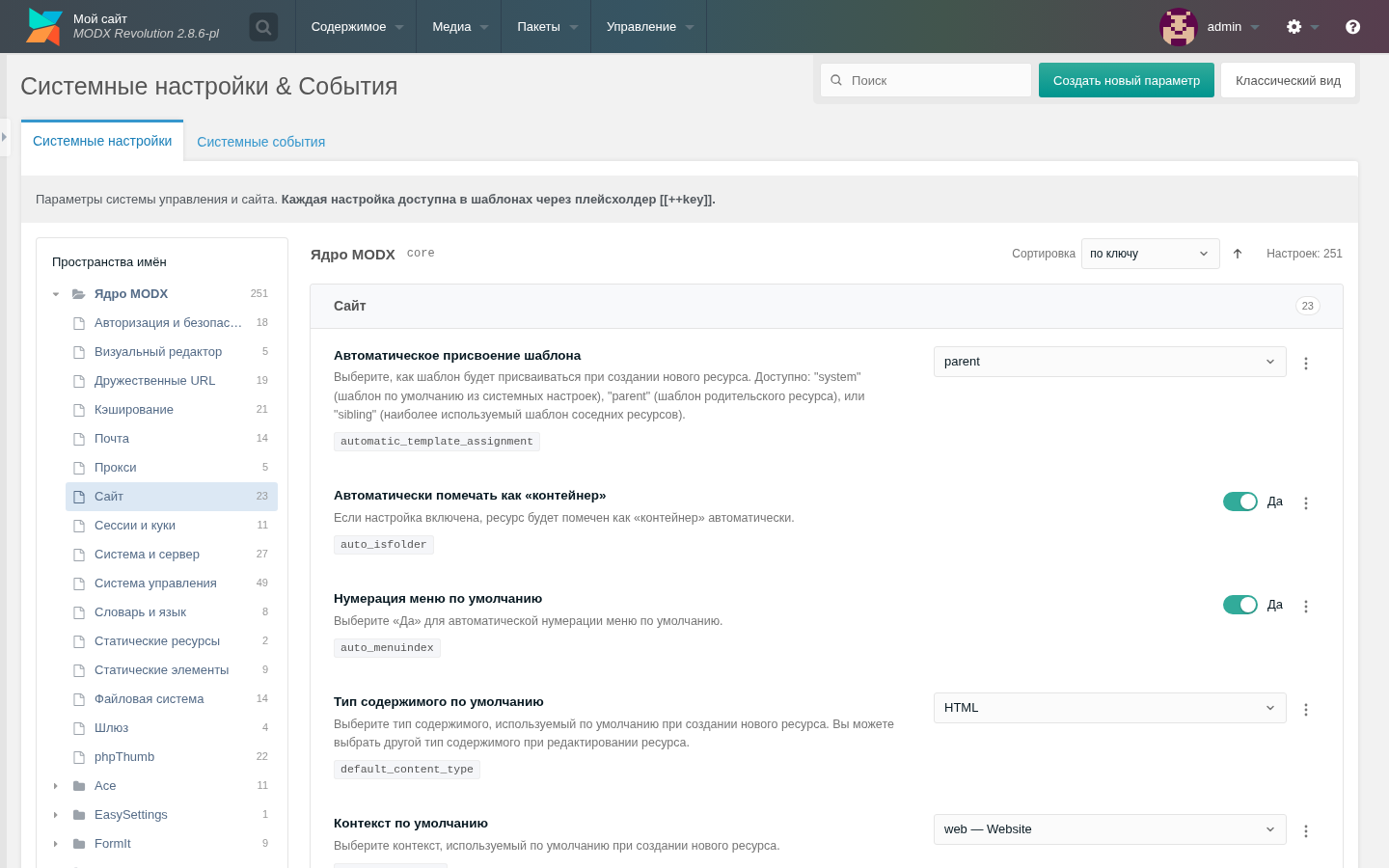Select Система управления category
Image resolution: width=1389 pixels, height=868 pixels.
coord(172,583)
